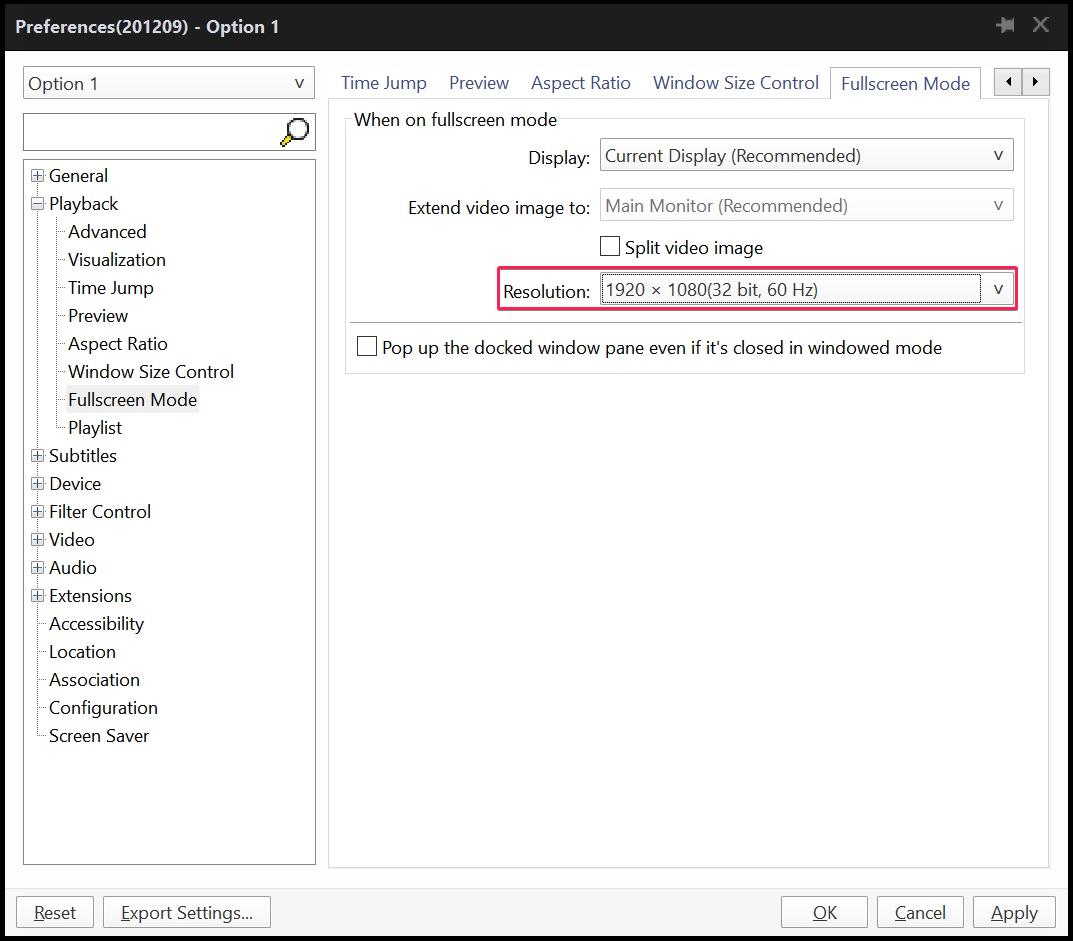Screen dimensions: 1073x941
Task: Open Export Settings
Action: 186,912
